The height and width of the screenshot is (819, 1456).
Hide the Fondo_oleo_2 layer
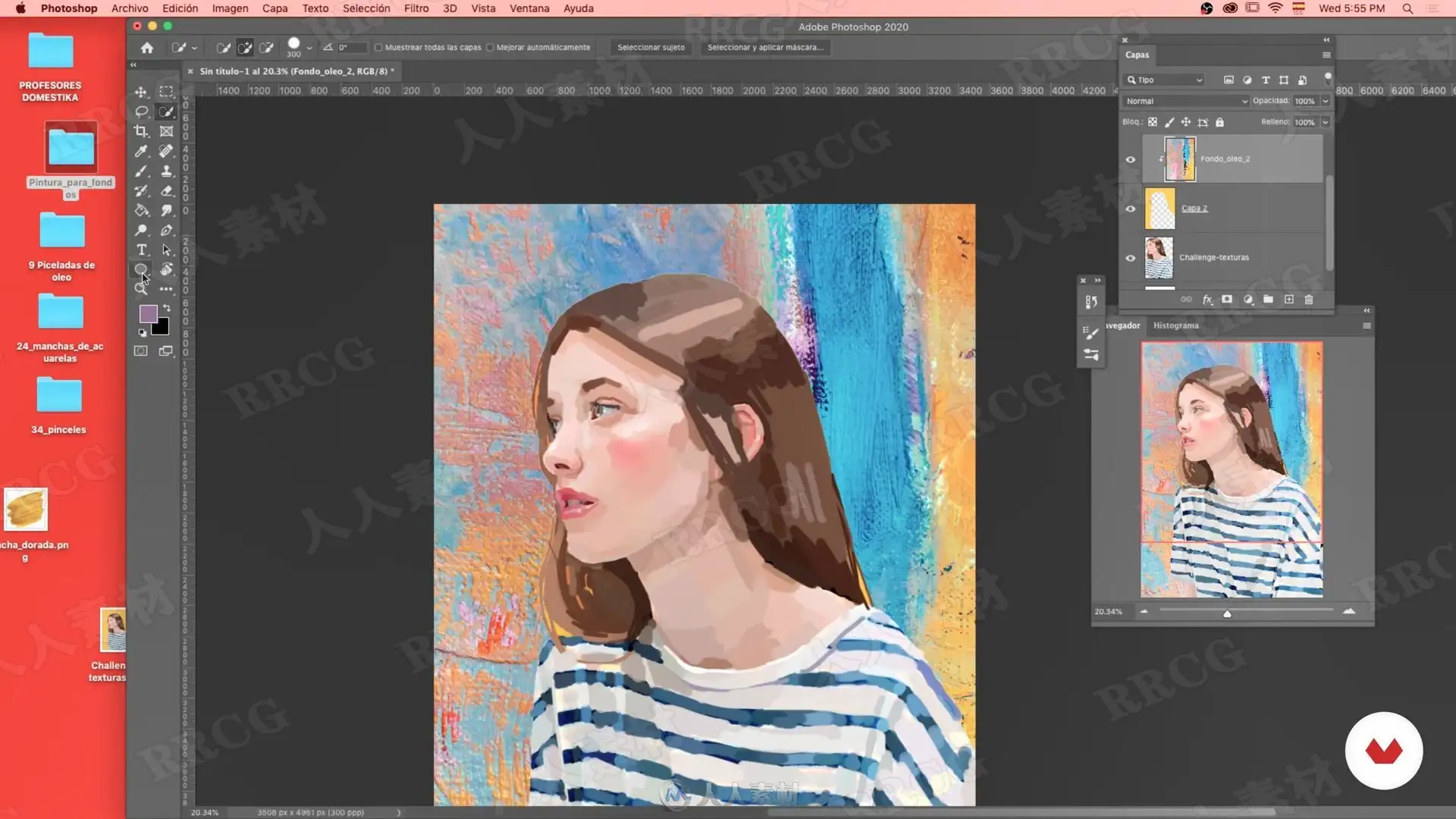point(1130,159)
